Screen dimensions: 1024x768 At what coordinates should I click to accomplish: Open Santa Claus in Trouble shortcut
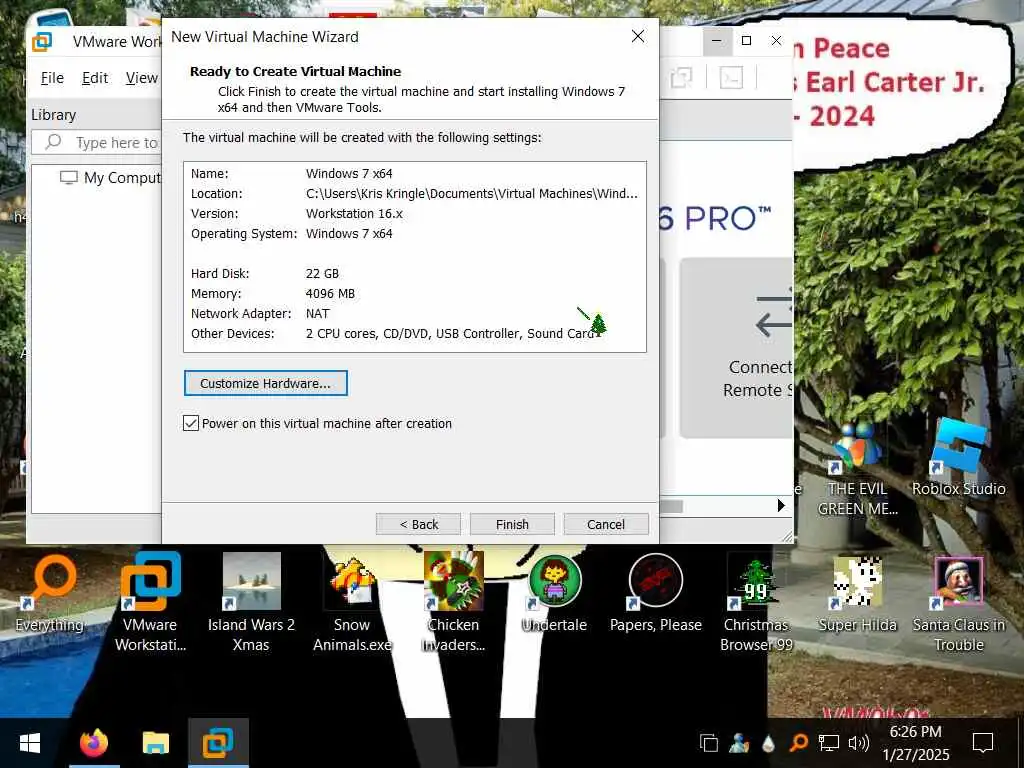tap(959, 601)
